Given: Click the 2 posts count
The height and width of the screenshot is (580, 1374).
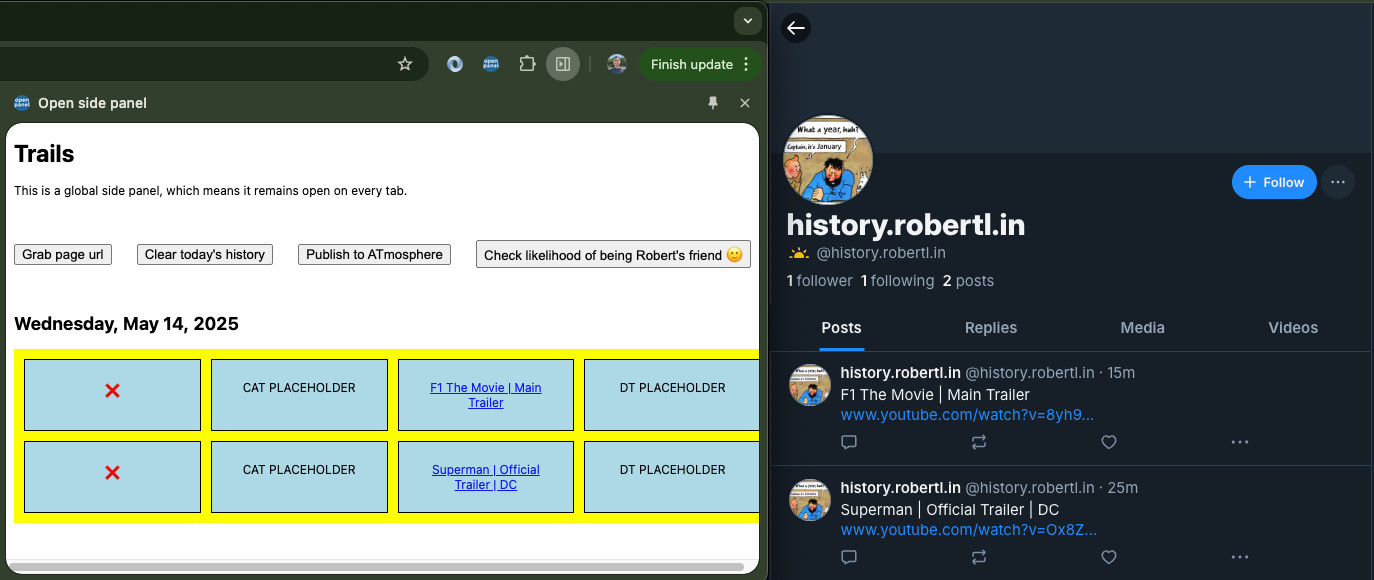Looking at the screenshot, I should [968, 281].
